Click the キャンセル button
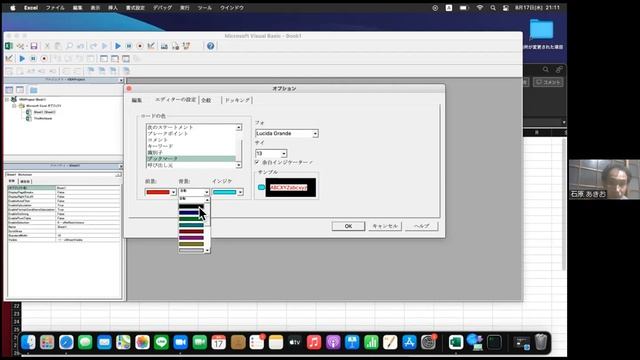The width and height of the screenshot is (640, 360). point(385,226)
